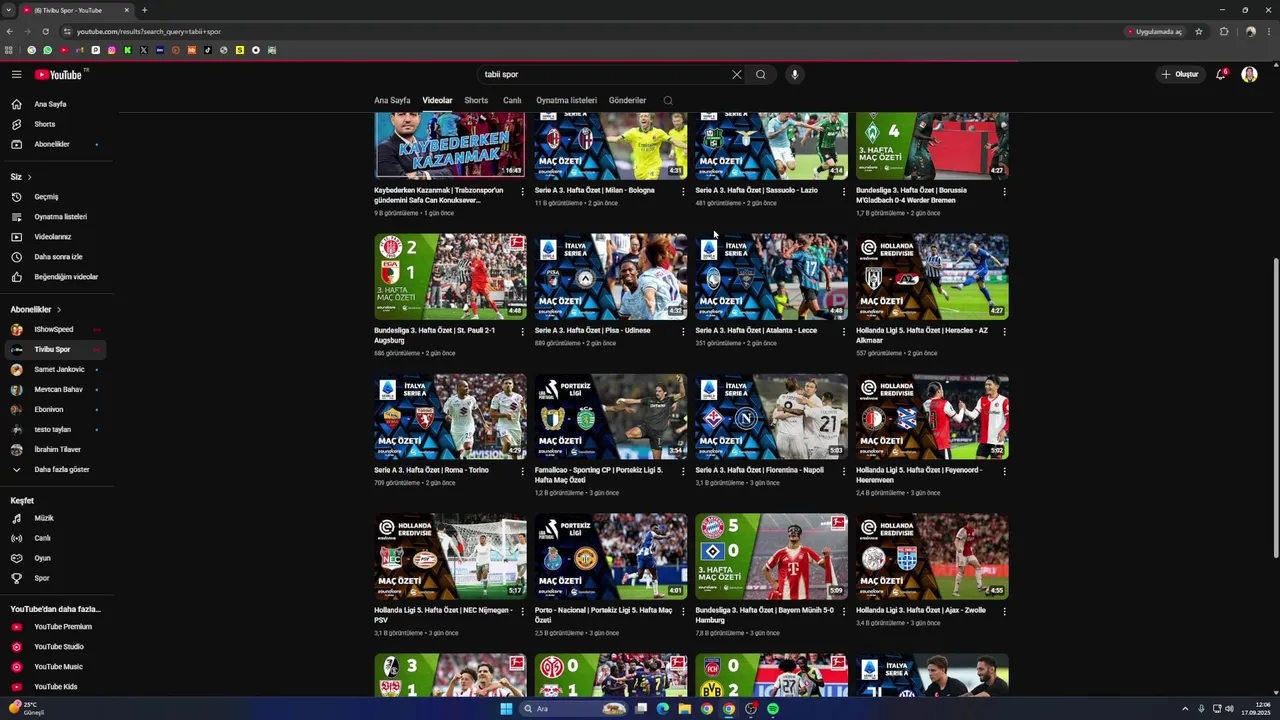1280x720 pixels.
Task: Switch to Oynatma listeleri tab
Action: pyautogui.click(x=566, y=100)
